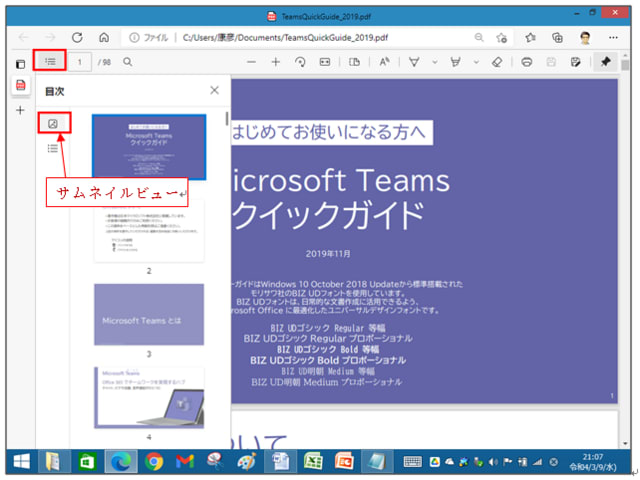
Task: Open the user profile avatar
Action: 585,38
